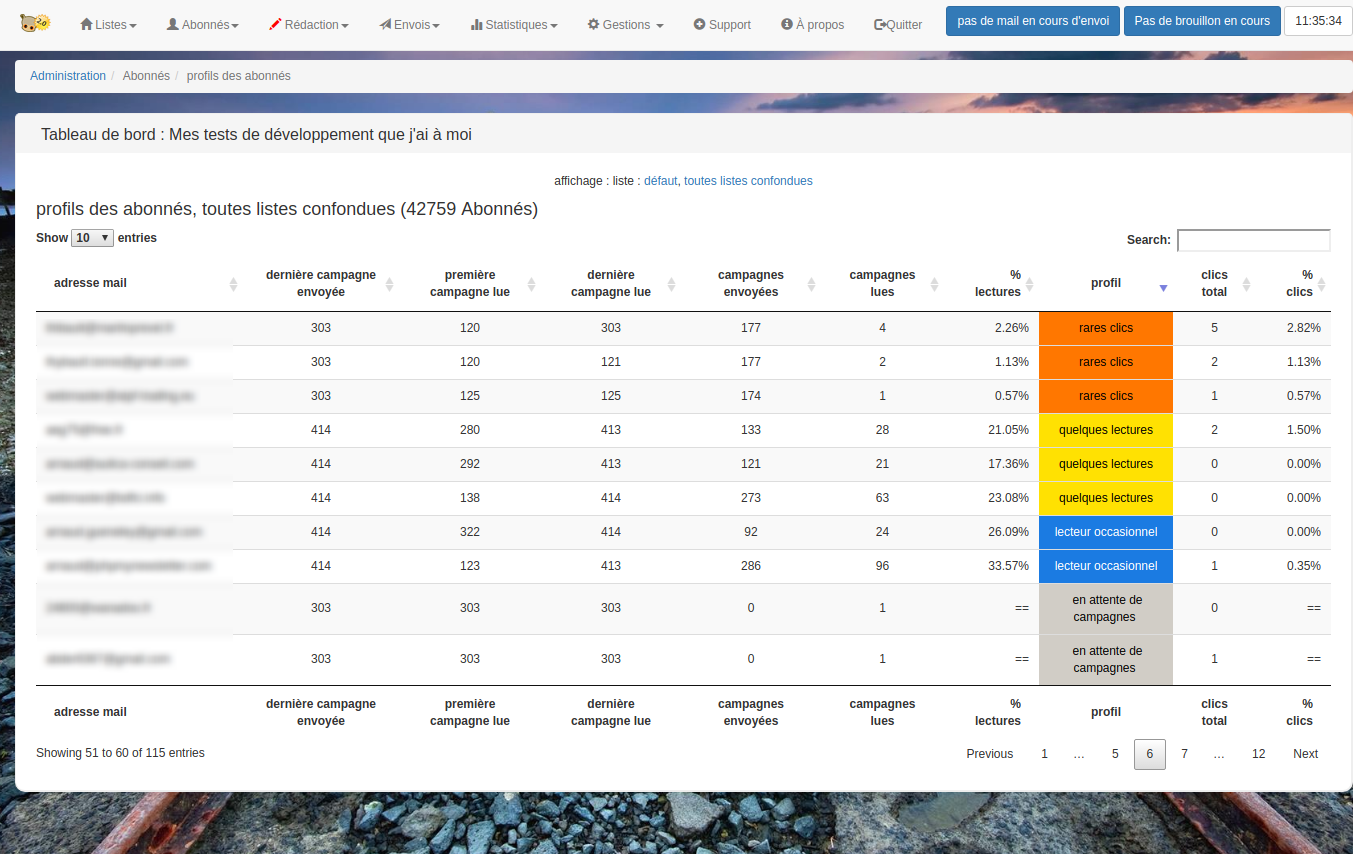Screen dimensions: 1353x854
Task: Sort the adresse mail column
Action: click(233, 284)
